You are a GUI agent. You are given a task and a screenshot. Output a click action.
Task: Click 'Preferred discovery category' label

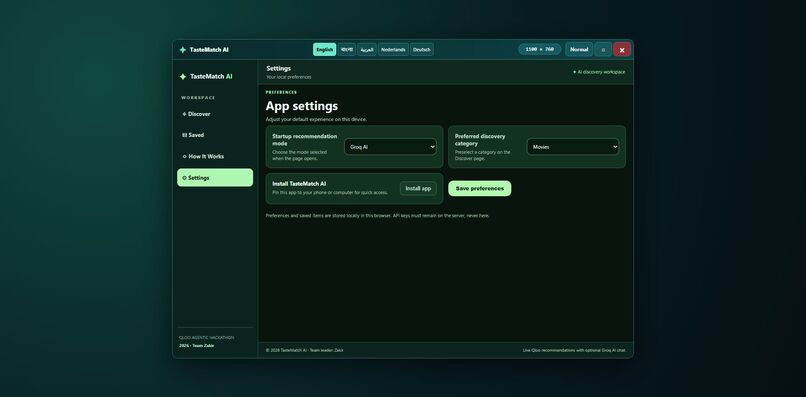point(480,140)
